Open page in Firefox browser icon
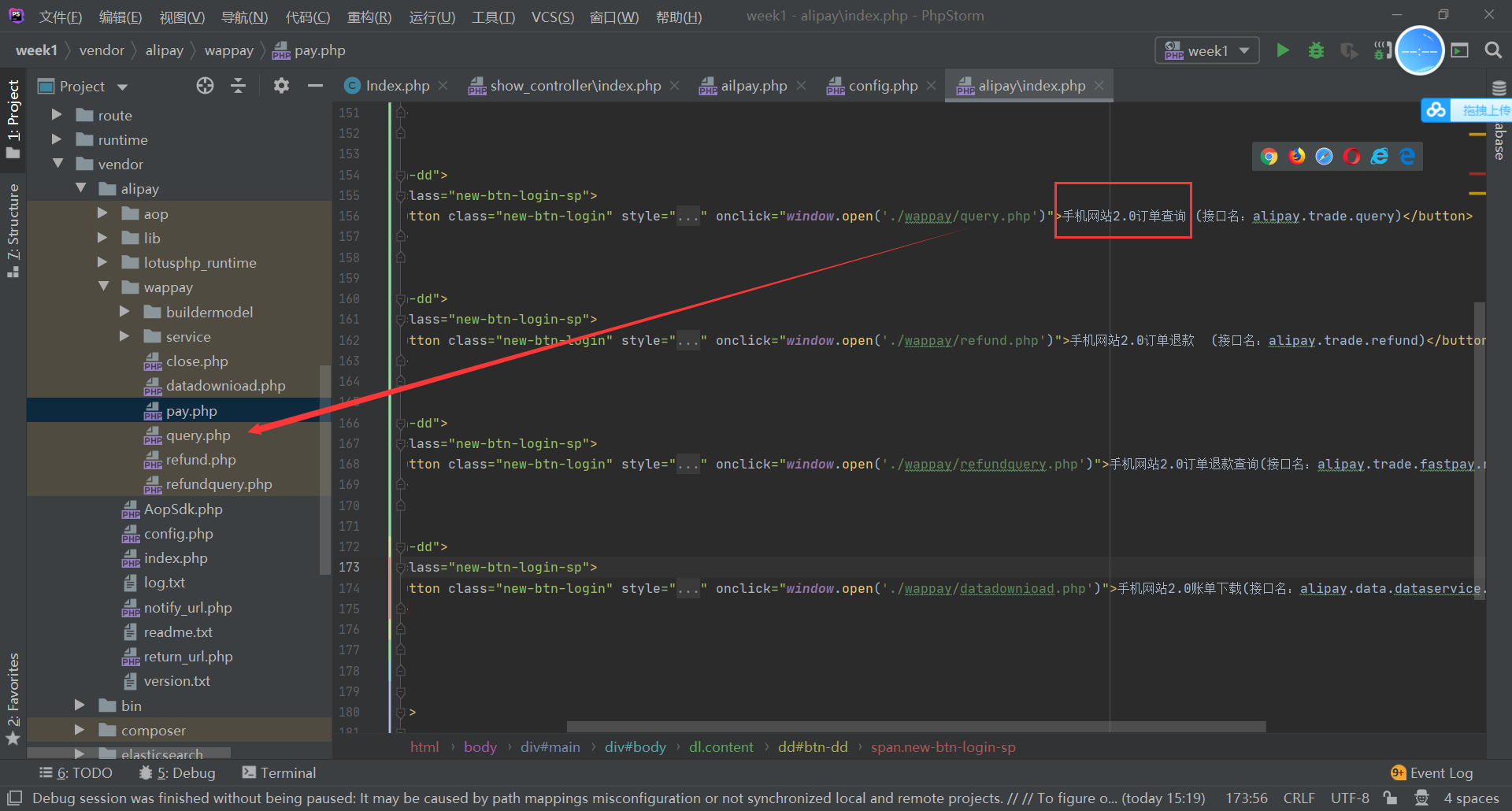 (x=1296, y=156)
